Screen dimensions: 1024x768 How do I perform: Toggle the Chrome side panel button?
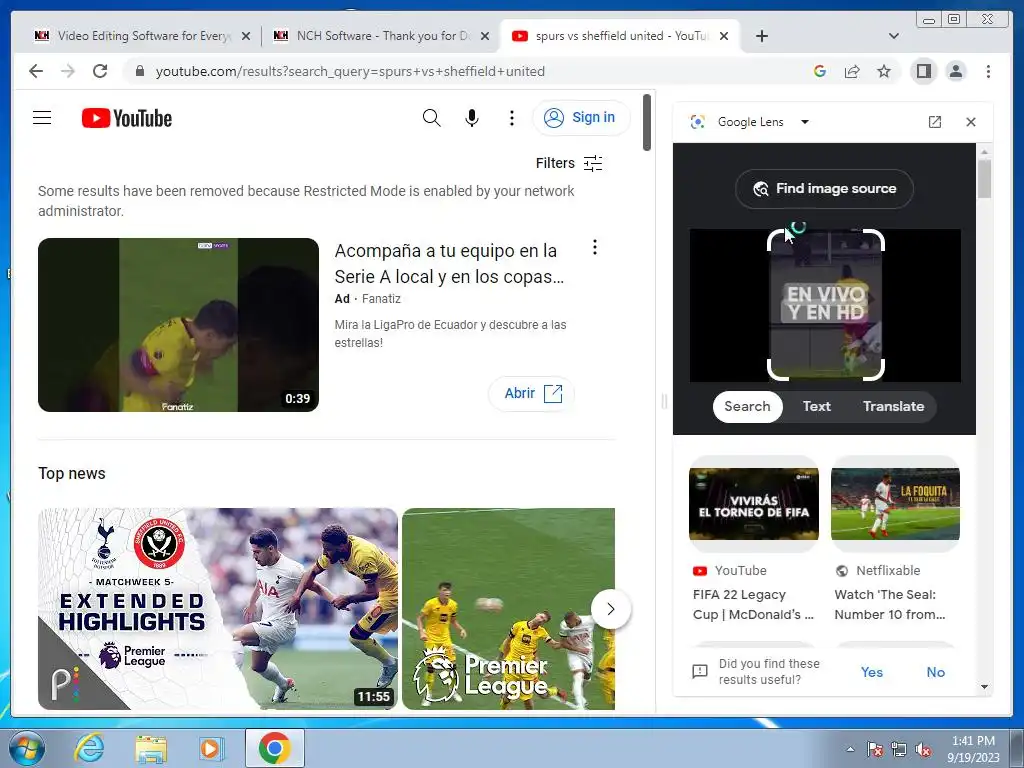[x=923, y=71]
